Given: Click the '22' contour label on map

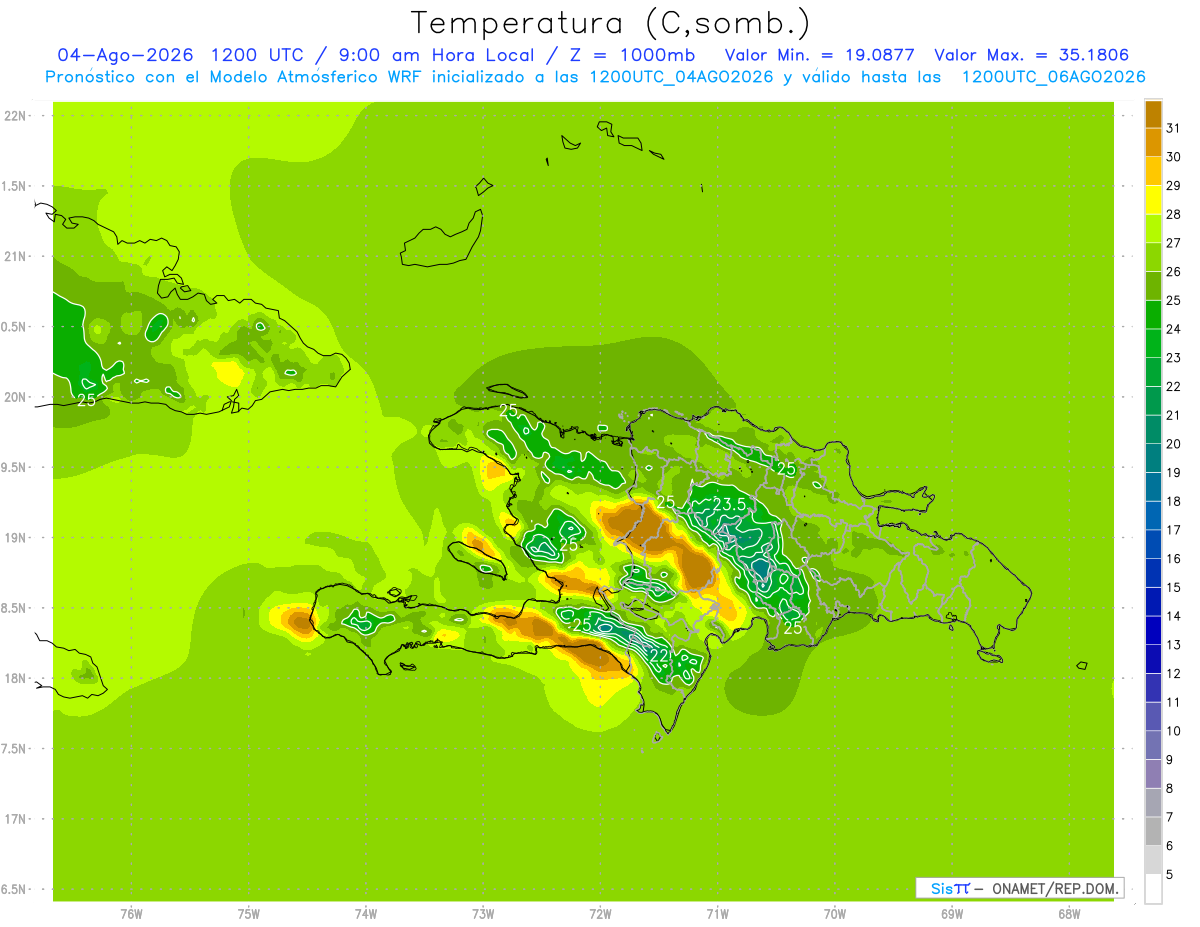Looking at the screenshot, I should [x=659, y=656].
